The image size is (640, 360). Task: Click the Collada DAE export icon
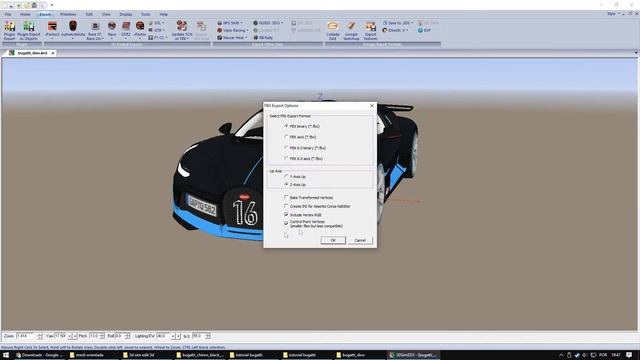click(333, 30)
